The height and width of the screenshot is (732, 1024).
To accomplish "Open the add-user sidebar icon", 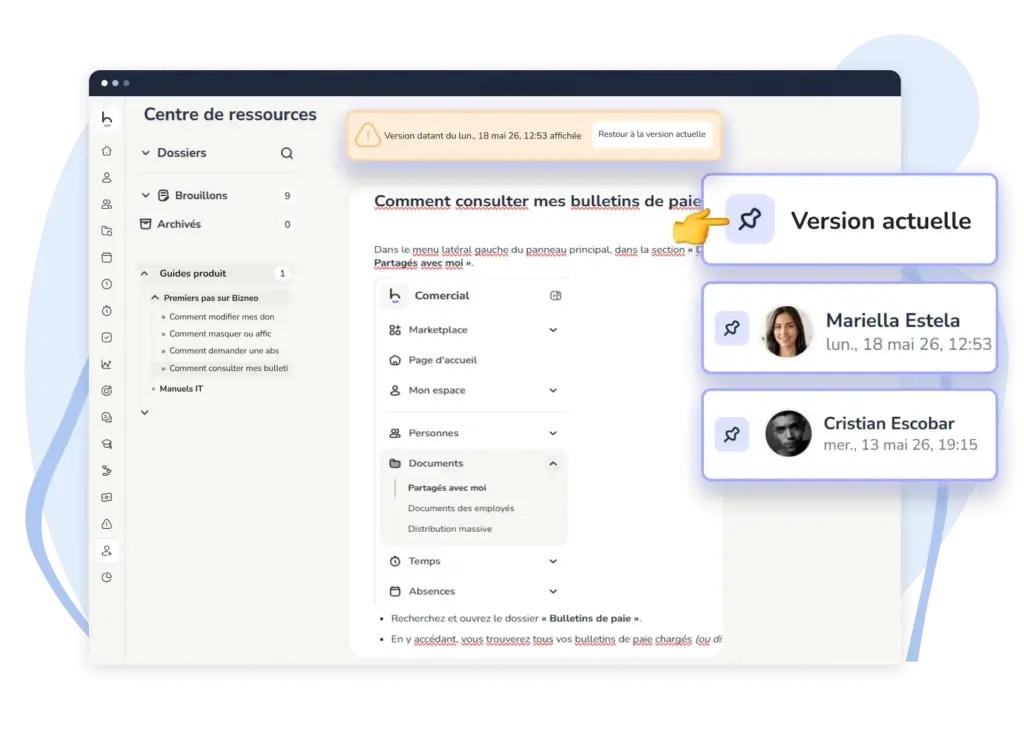I will tap(106, 550).
